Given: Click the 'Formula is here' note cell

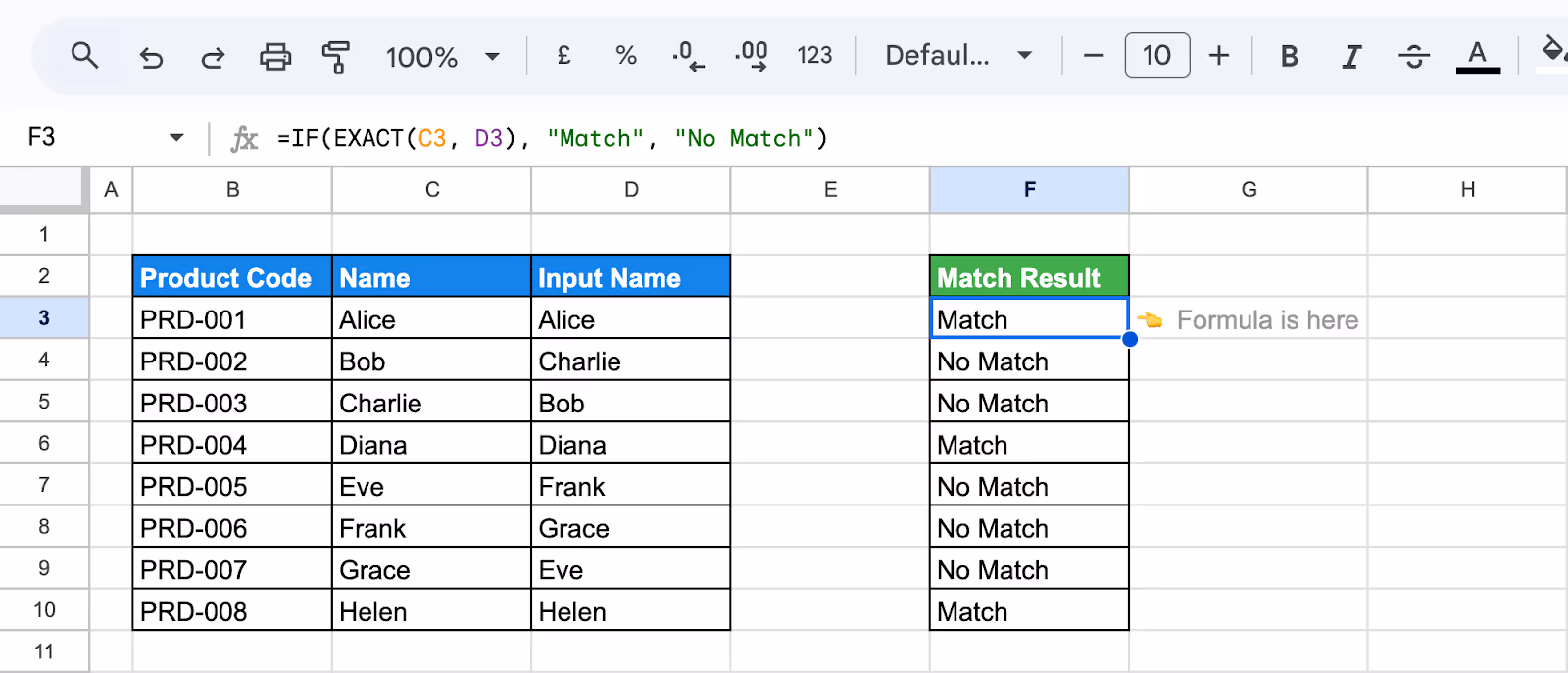Looking at the screenshot, I should [x=1249, y=319].
